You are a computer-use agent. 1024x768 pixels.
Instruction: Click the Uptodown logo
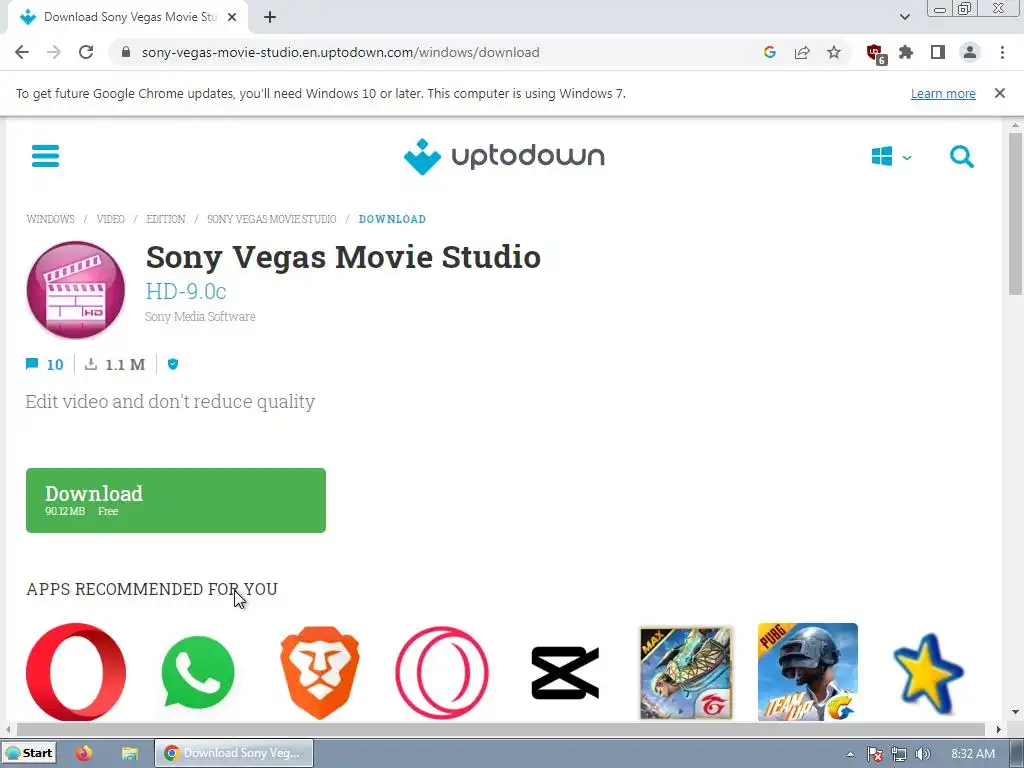click(504, 157)
